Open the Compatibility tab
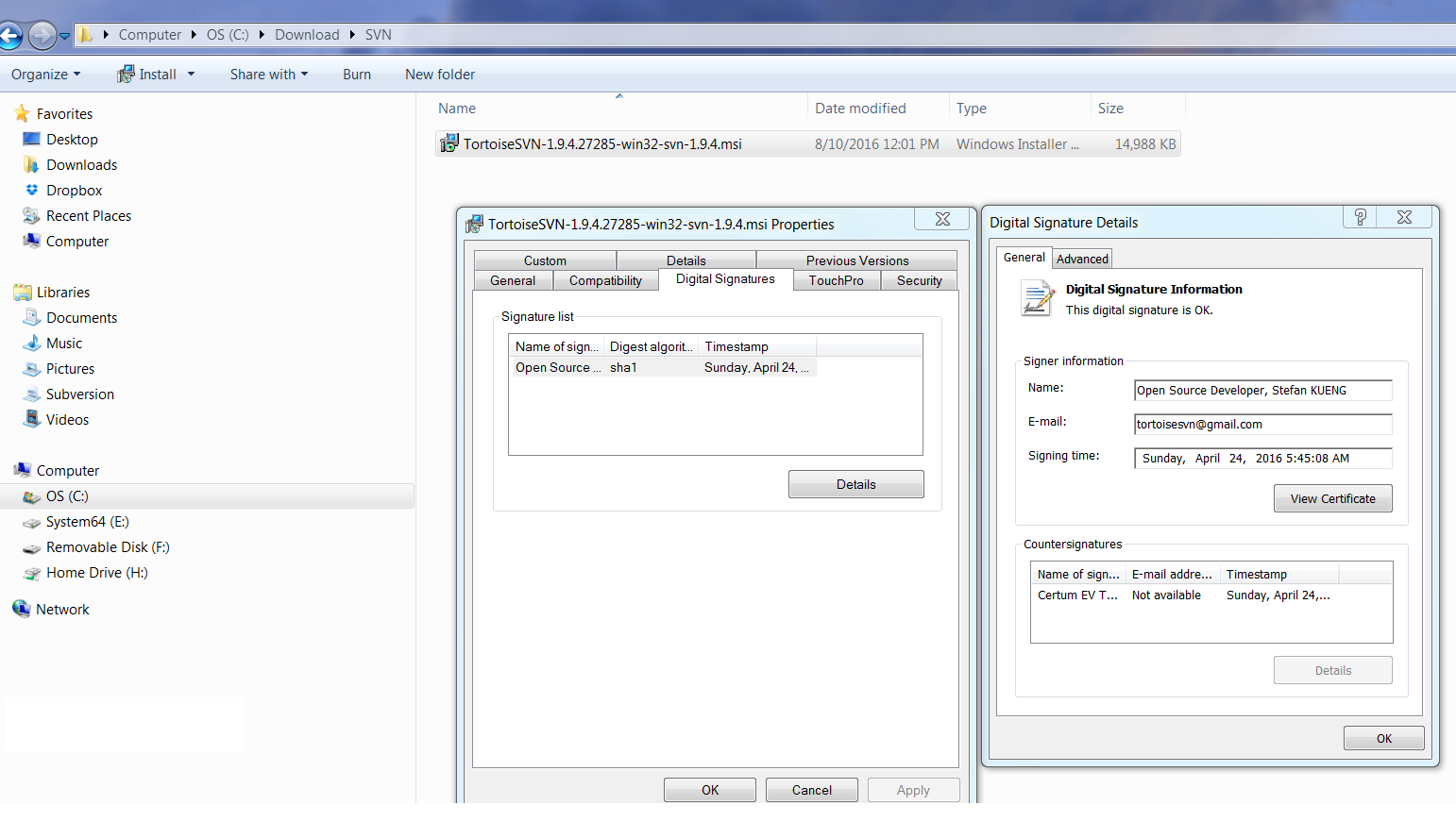This screenshot has width=1456, height=822. 605,280
